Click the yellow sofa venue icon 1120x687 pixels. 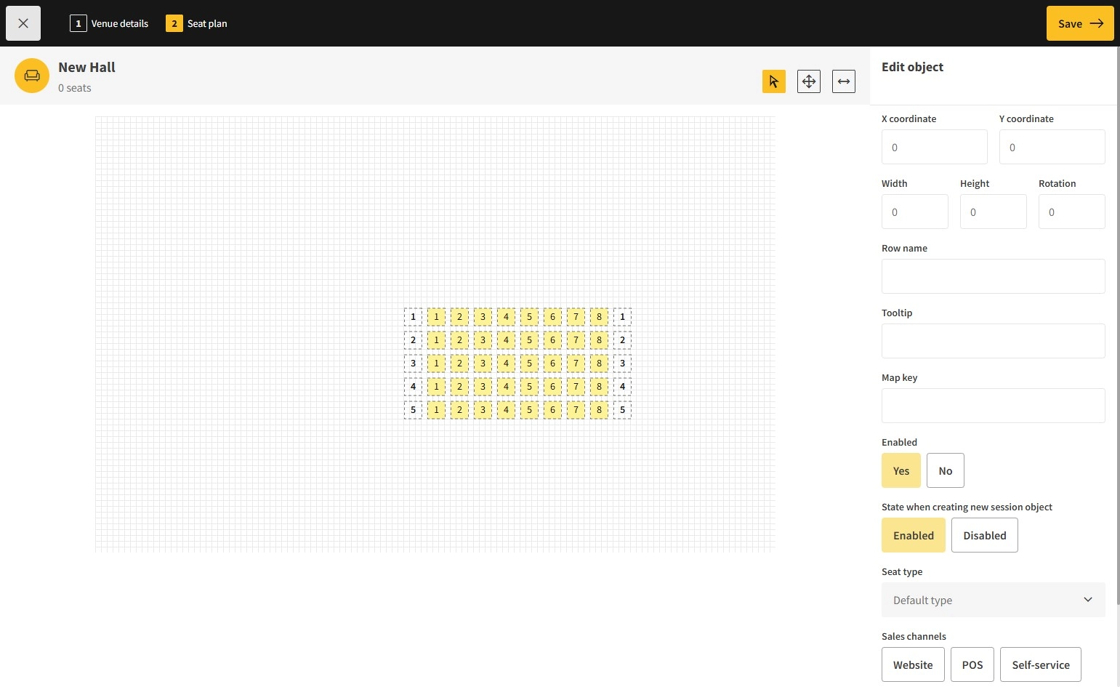click(x=32, y=76)
